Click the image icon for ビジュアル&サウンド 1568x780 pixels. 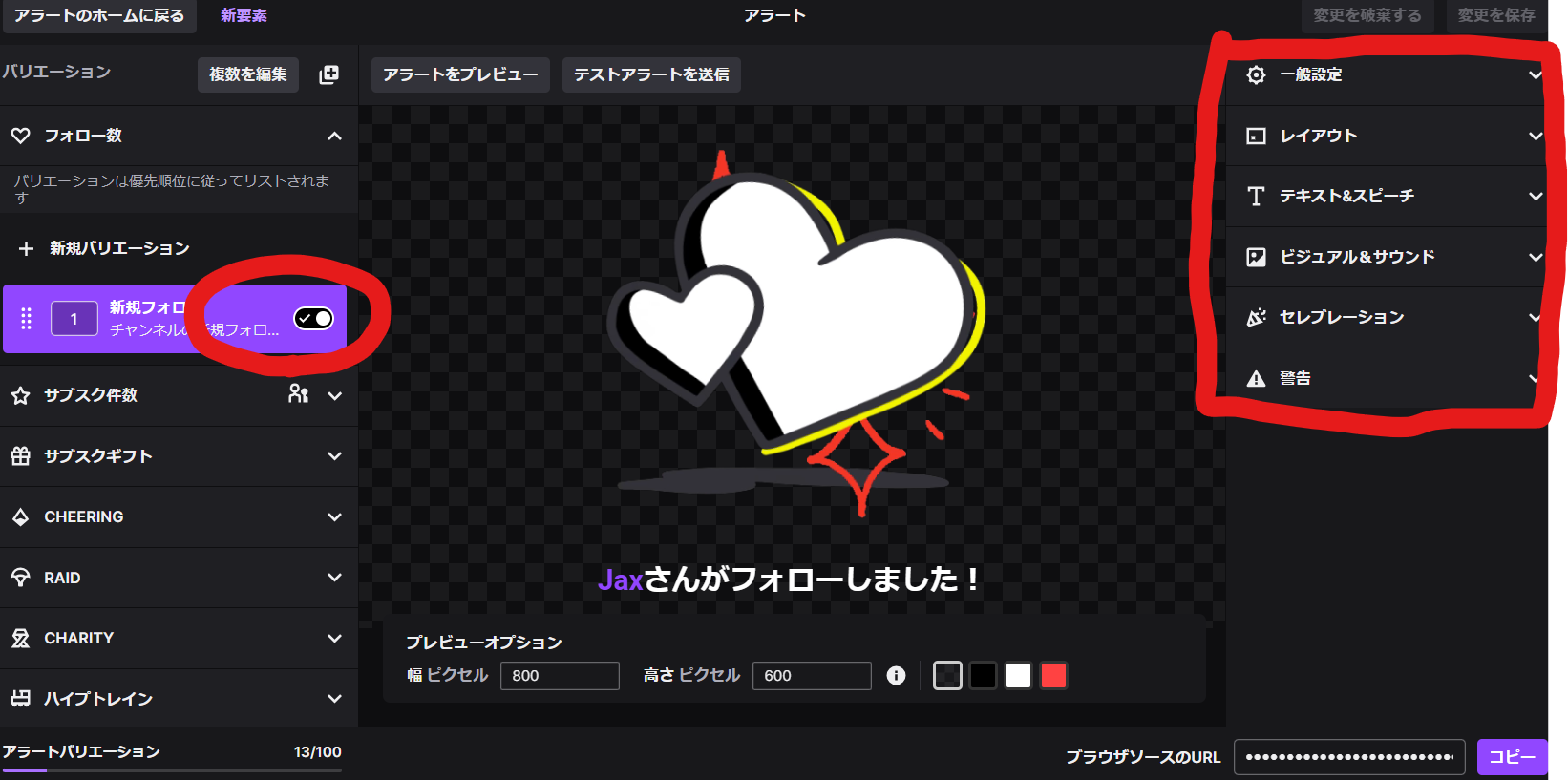tap(1257, 257)
